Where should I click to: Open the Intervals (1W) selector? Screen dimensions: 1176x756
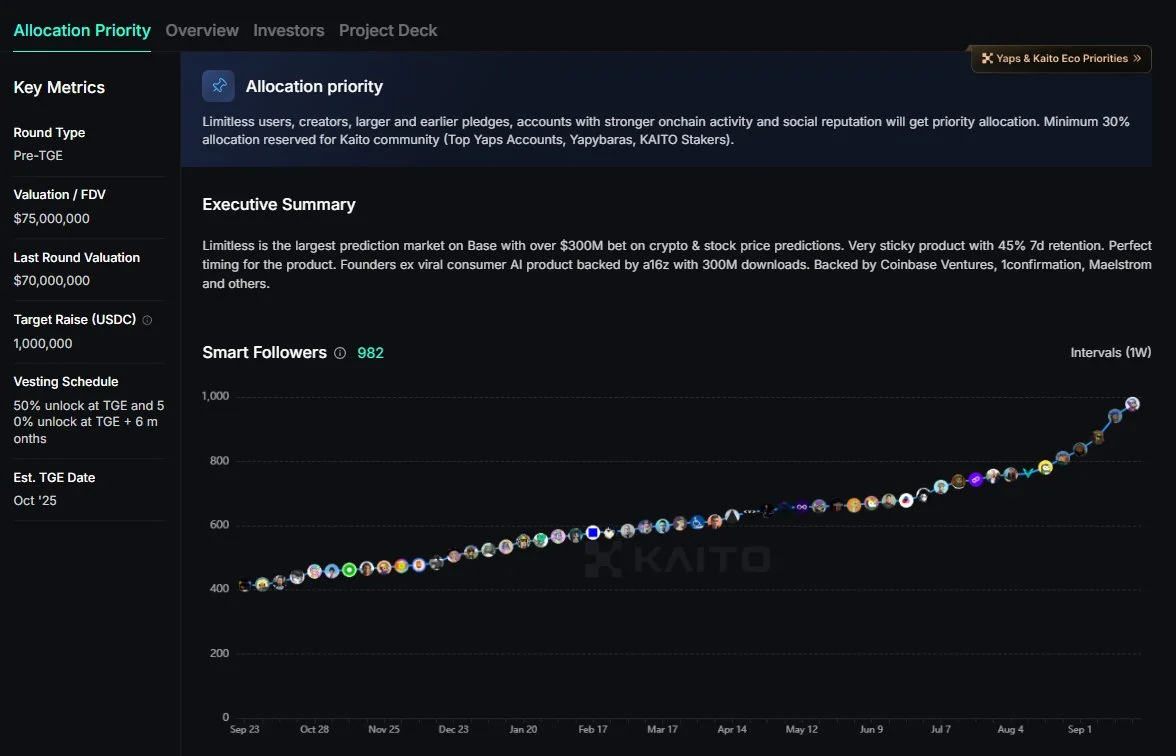tap(1110, 353)
